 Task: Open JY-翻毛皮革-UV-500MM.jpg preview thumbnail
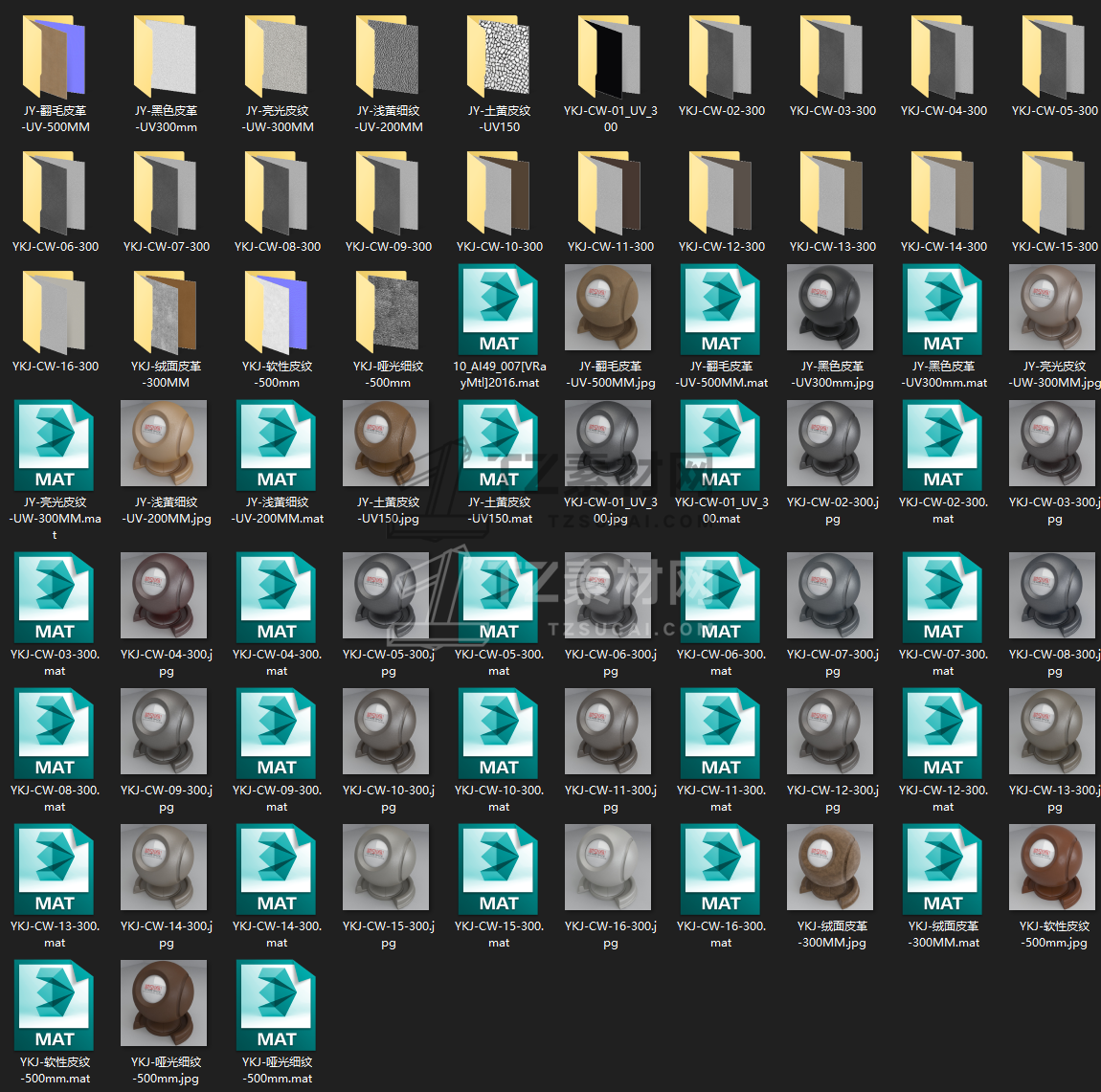pos(608,307)
